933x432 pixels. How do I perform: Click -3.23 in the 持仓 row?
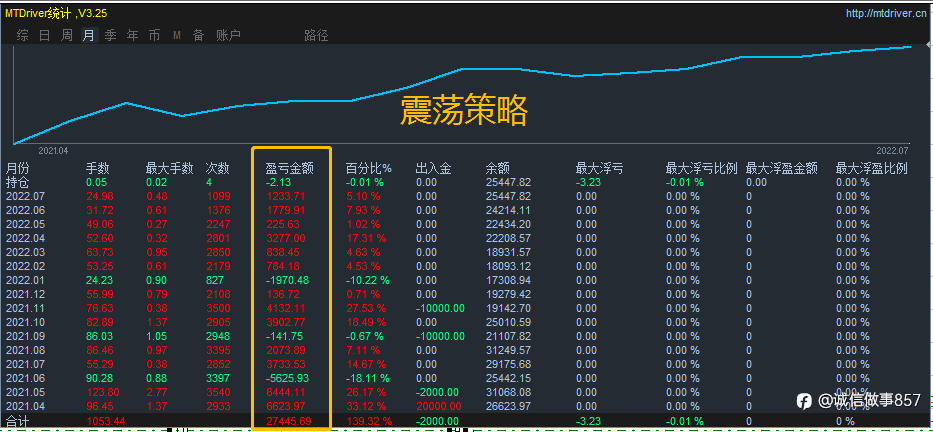coord(588,182)
